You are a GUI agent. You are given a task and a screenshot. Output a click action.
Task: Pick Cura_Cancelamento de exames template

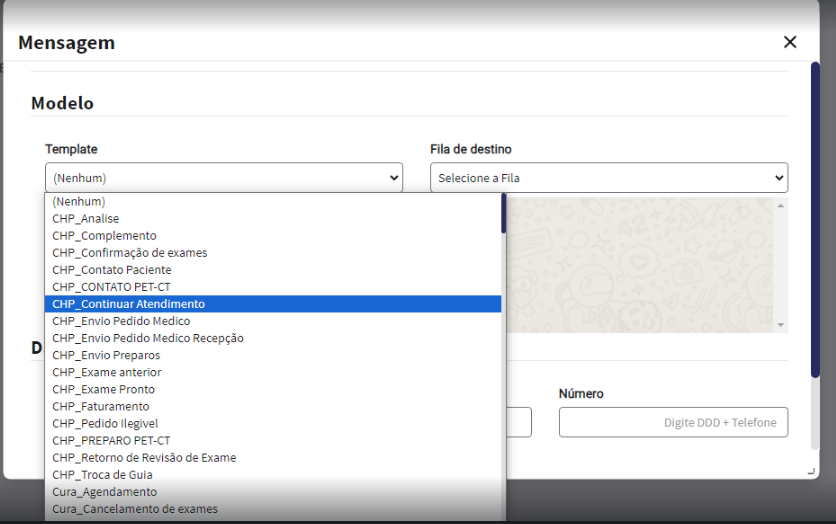(x=273, y=509)
